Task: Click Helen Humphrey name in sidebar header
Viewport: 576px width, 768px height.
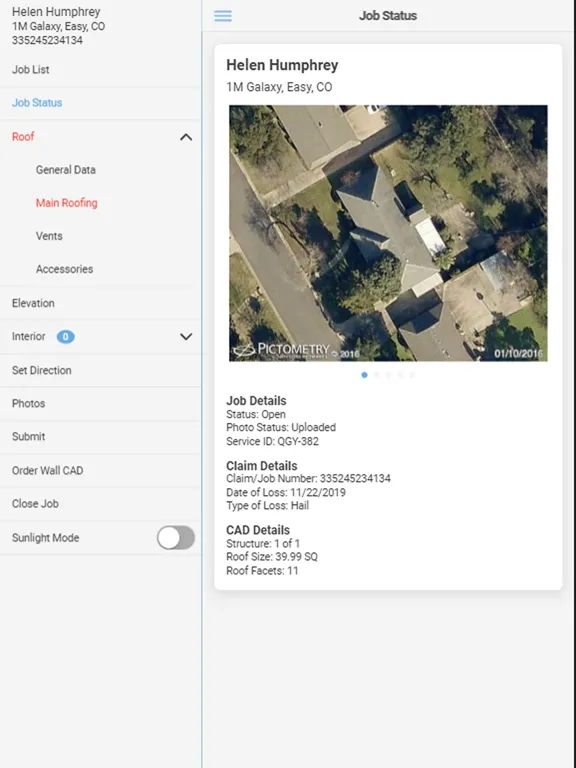Action: point(56,12)
